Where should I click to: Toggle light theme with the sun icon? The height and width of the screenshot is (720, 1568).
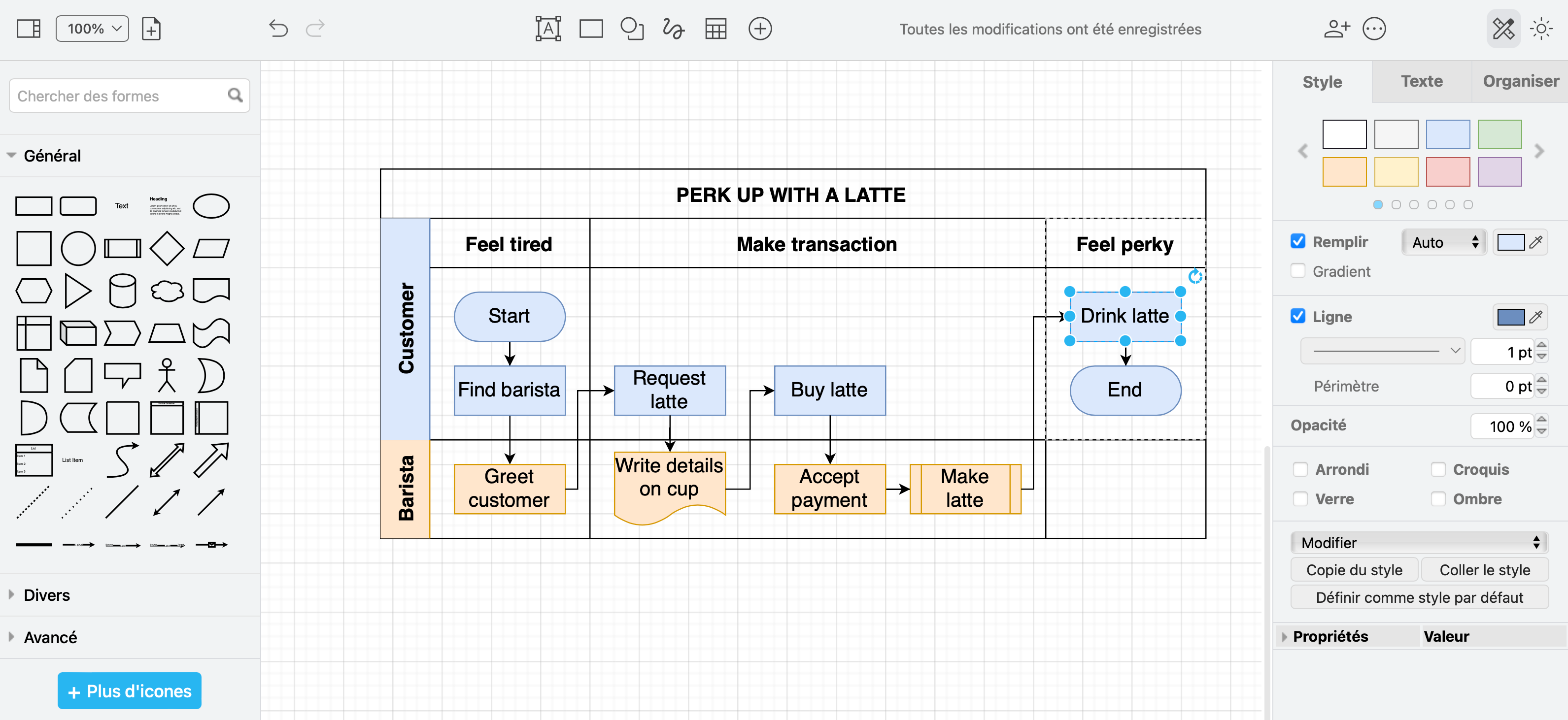pos(1542,29)
